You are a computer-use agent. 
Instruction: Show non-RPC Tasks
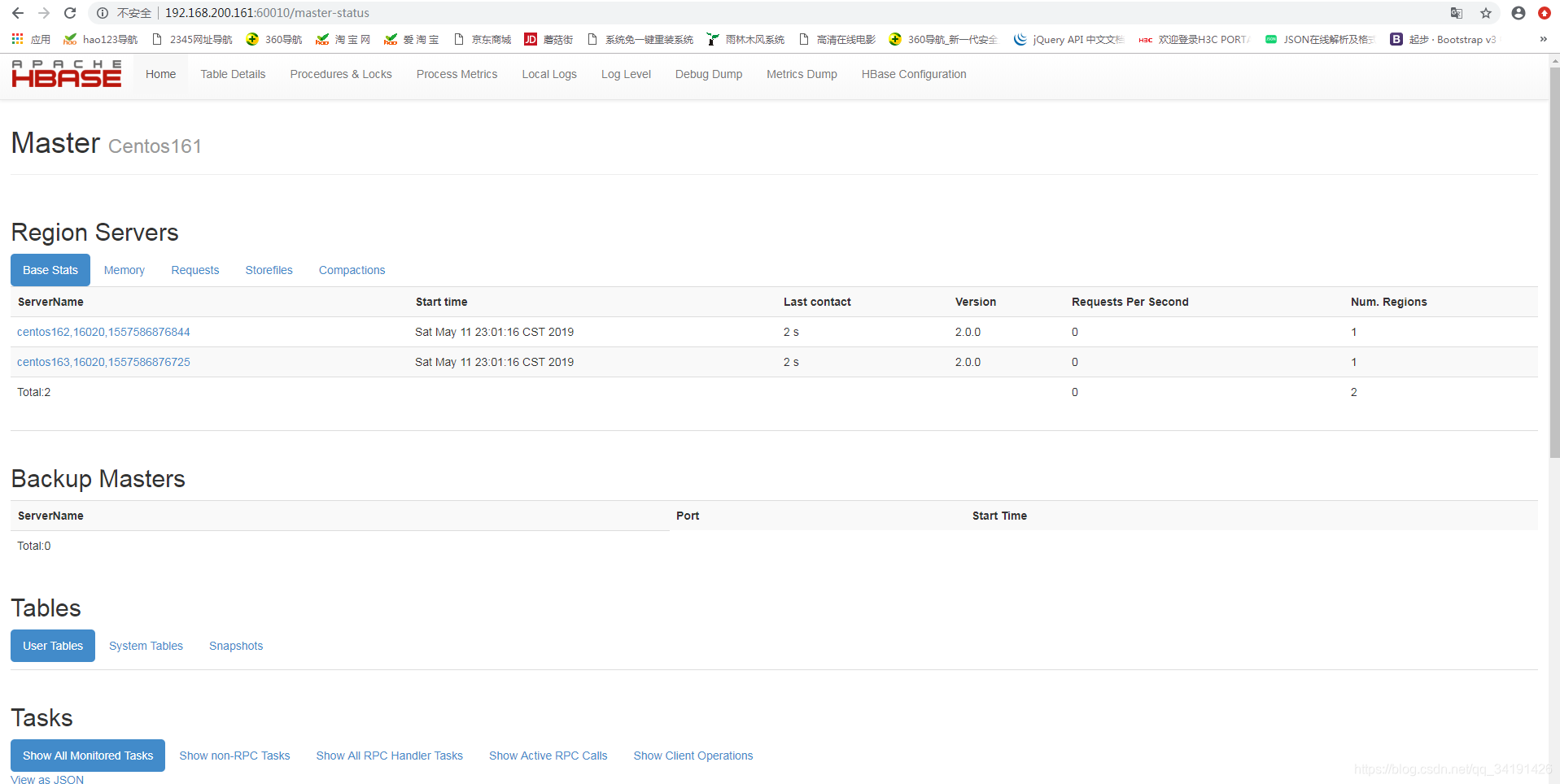[x=234, y=756]
